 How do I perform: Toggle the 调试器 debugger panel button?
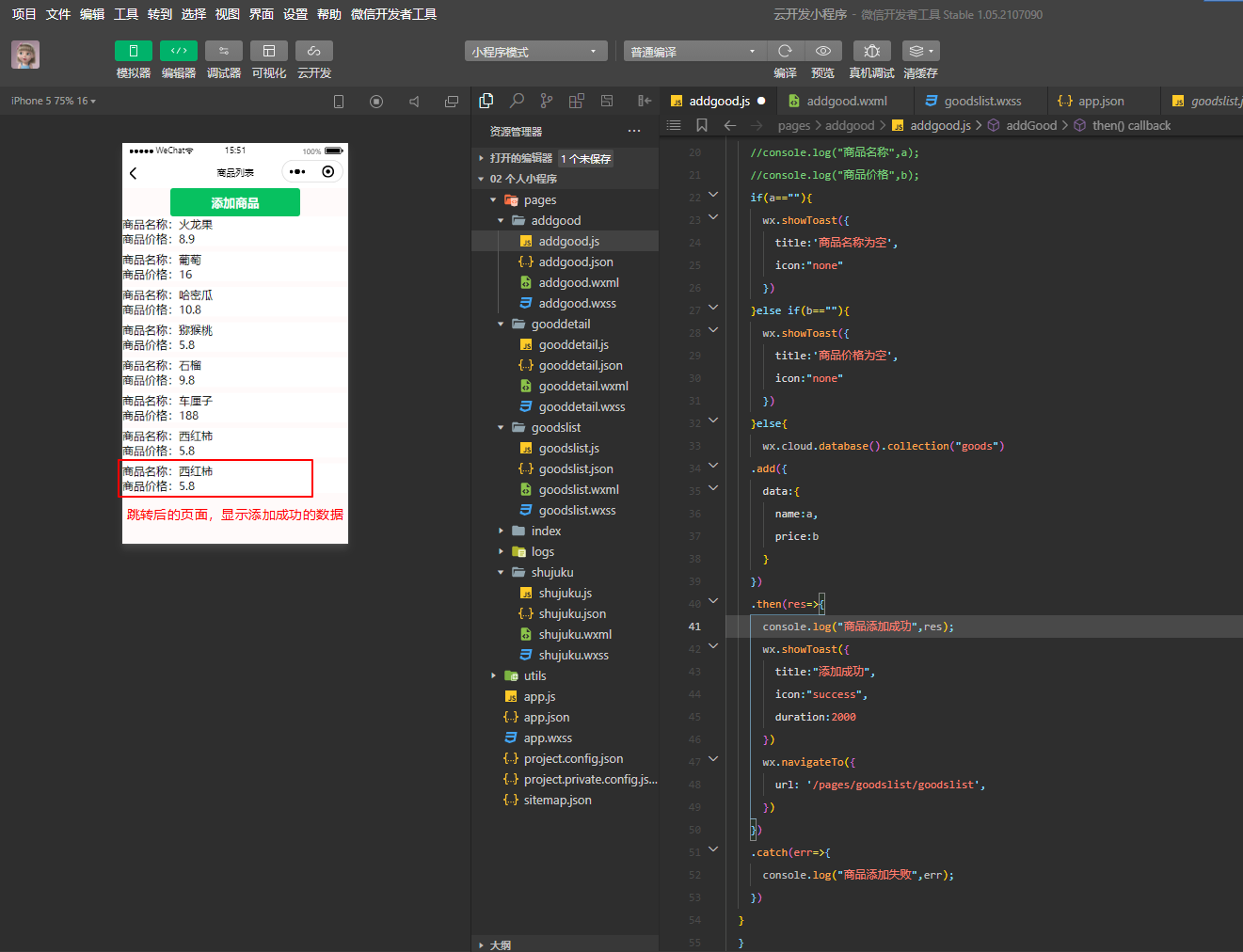tap(224, 51)
